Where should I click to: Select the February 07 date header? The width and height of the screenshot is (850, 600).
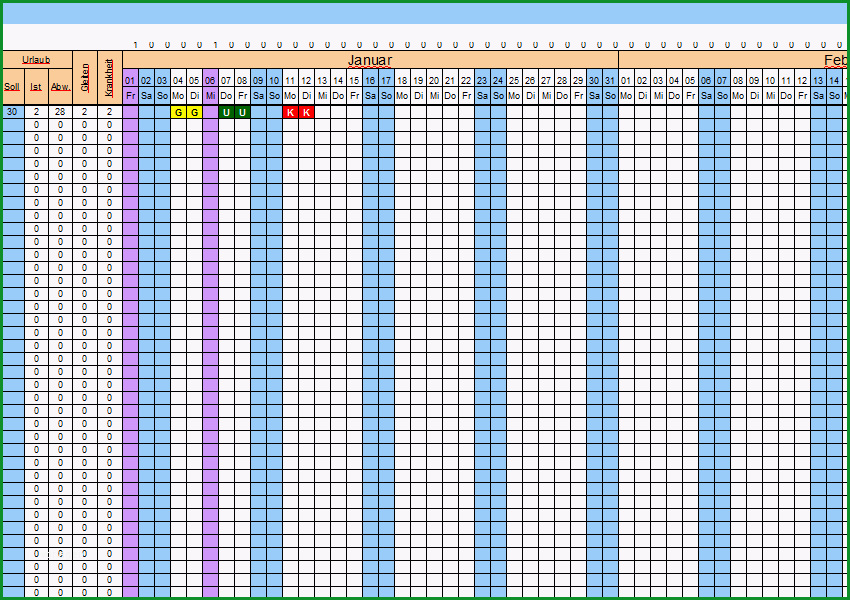point(722,80)
